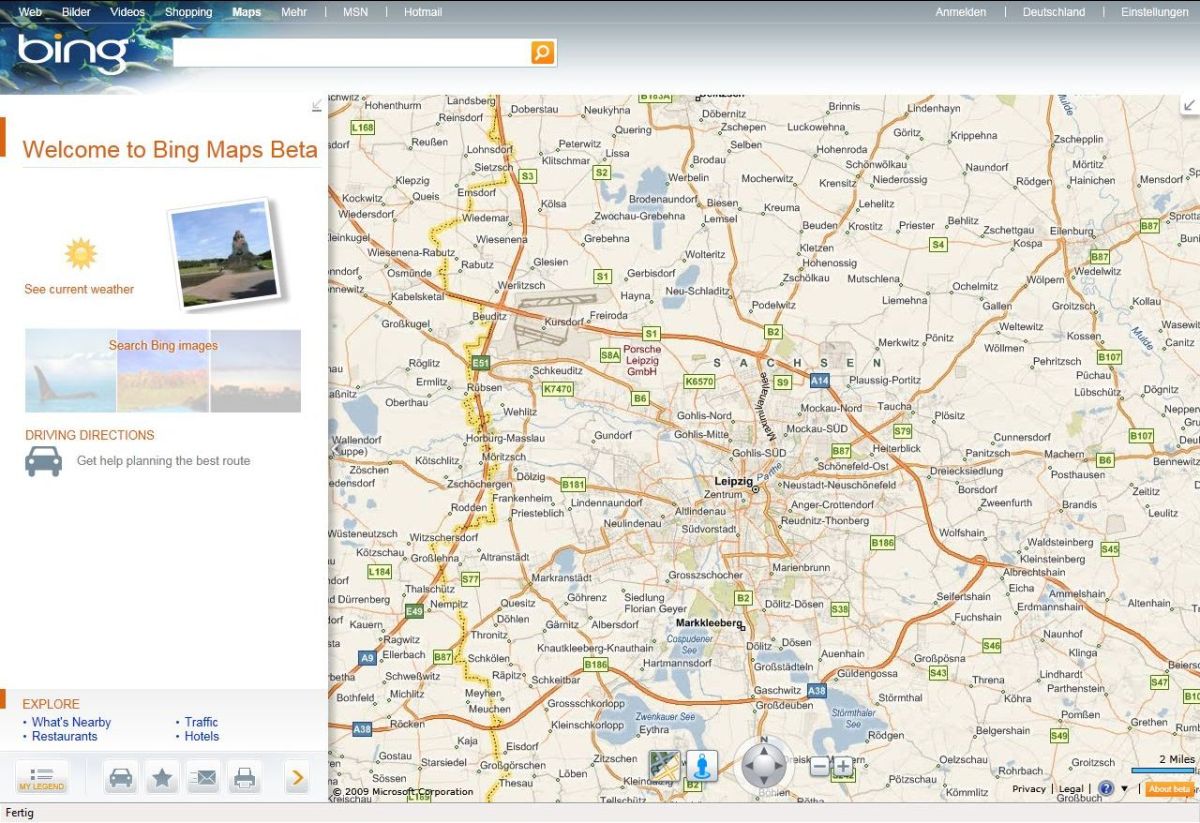Open Einstellungen settings
Image resolution: width=1200 pixels, height=823 pixels.
pos(1155,12)
